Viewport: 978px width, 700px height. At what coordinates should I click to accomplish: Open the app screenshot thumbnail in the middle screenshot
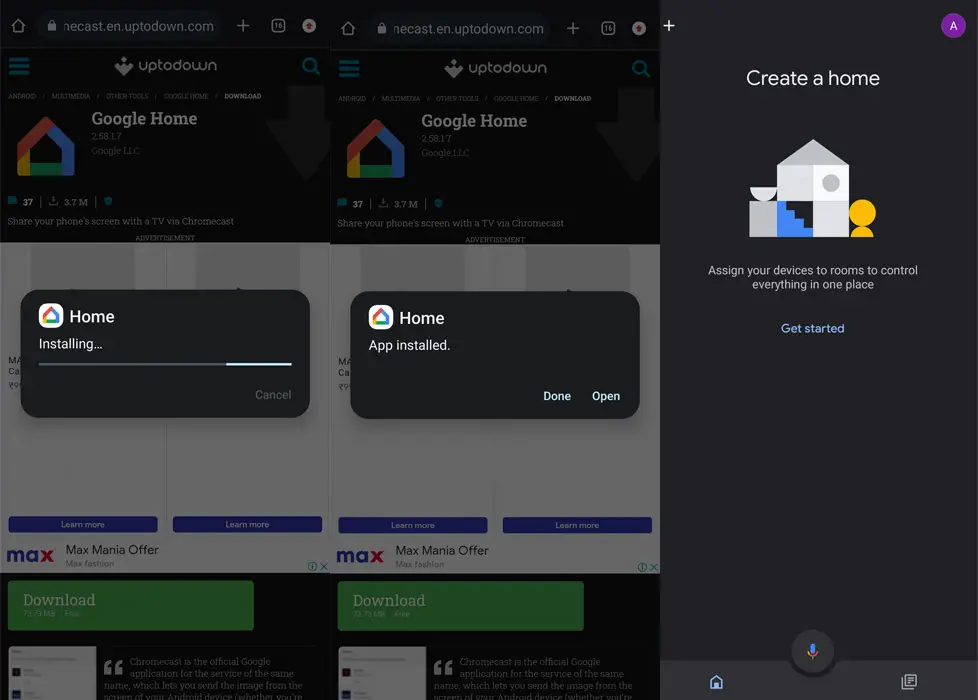click(x=382, y=673)
